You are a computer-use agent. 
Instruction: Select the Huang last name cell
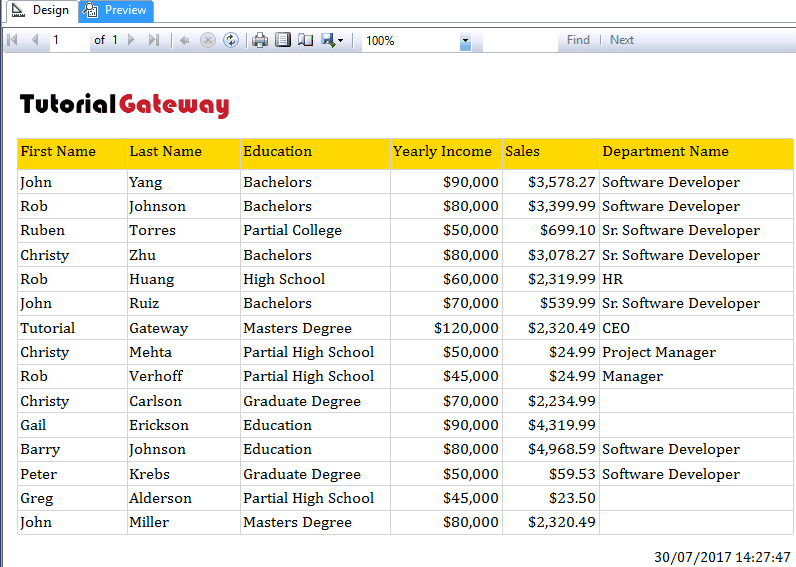(x=183, y=279)
